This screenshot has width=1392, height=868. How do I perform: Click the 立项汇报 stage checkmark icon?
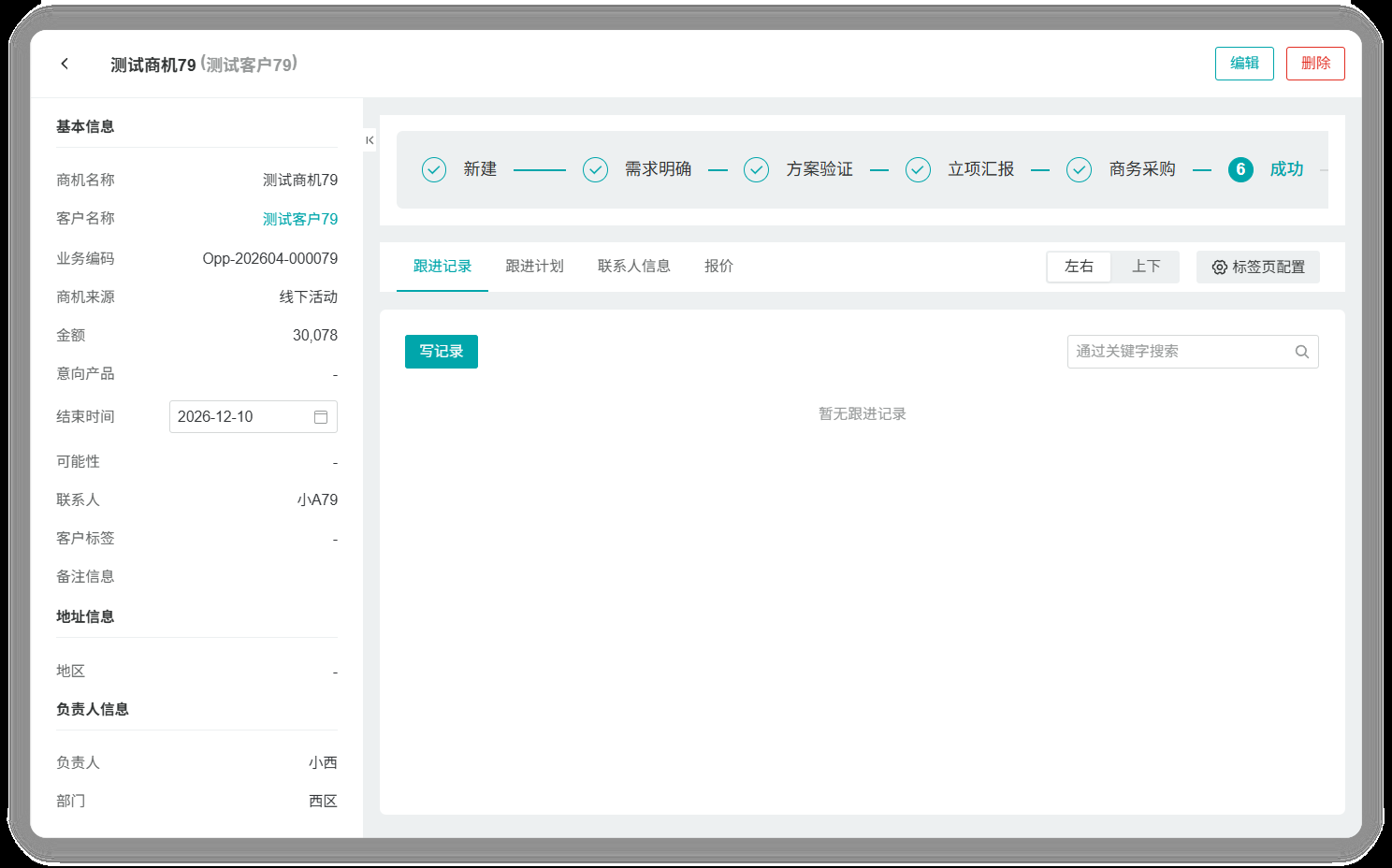(919, 169)
